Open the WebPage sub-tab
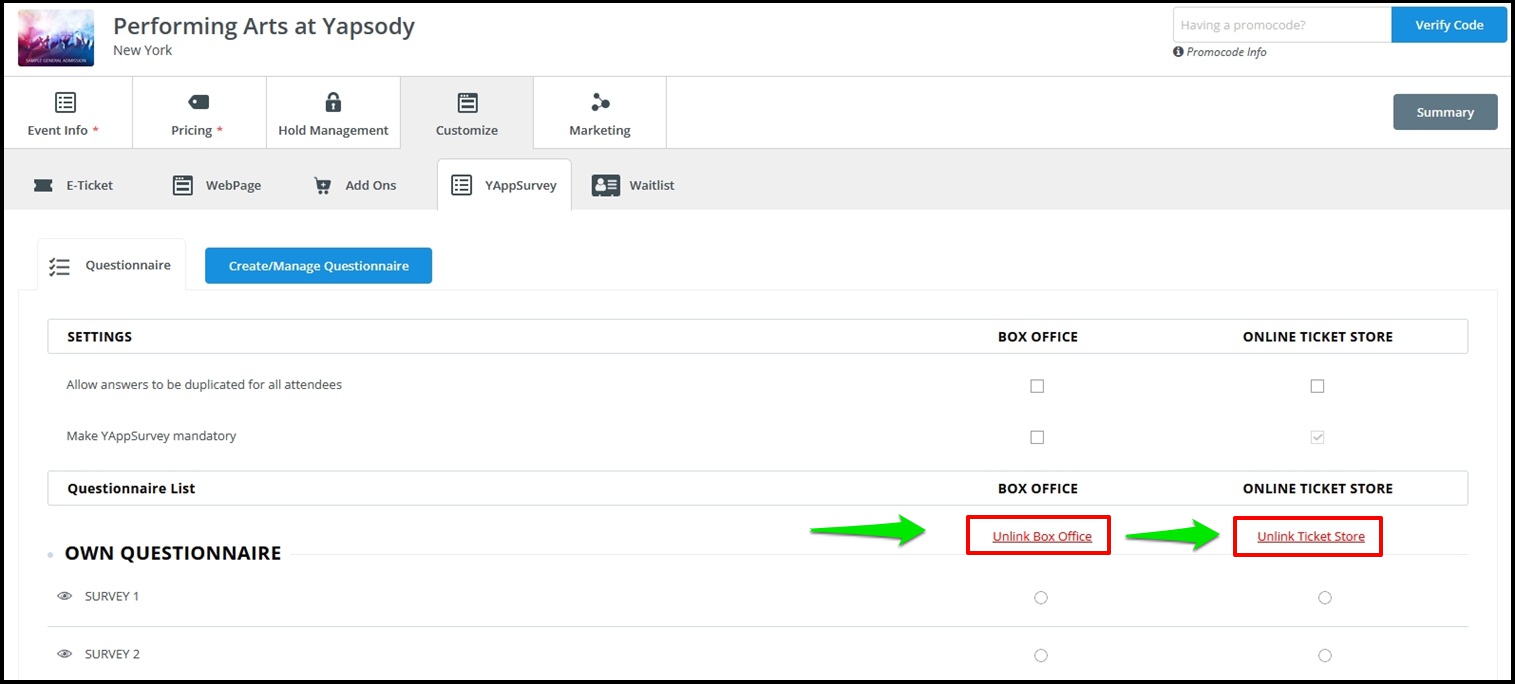This screenshot has width=1515, height=684. point(217,185)
